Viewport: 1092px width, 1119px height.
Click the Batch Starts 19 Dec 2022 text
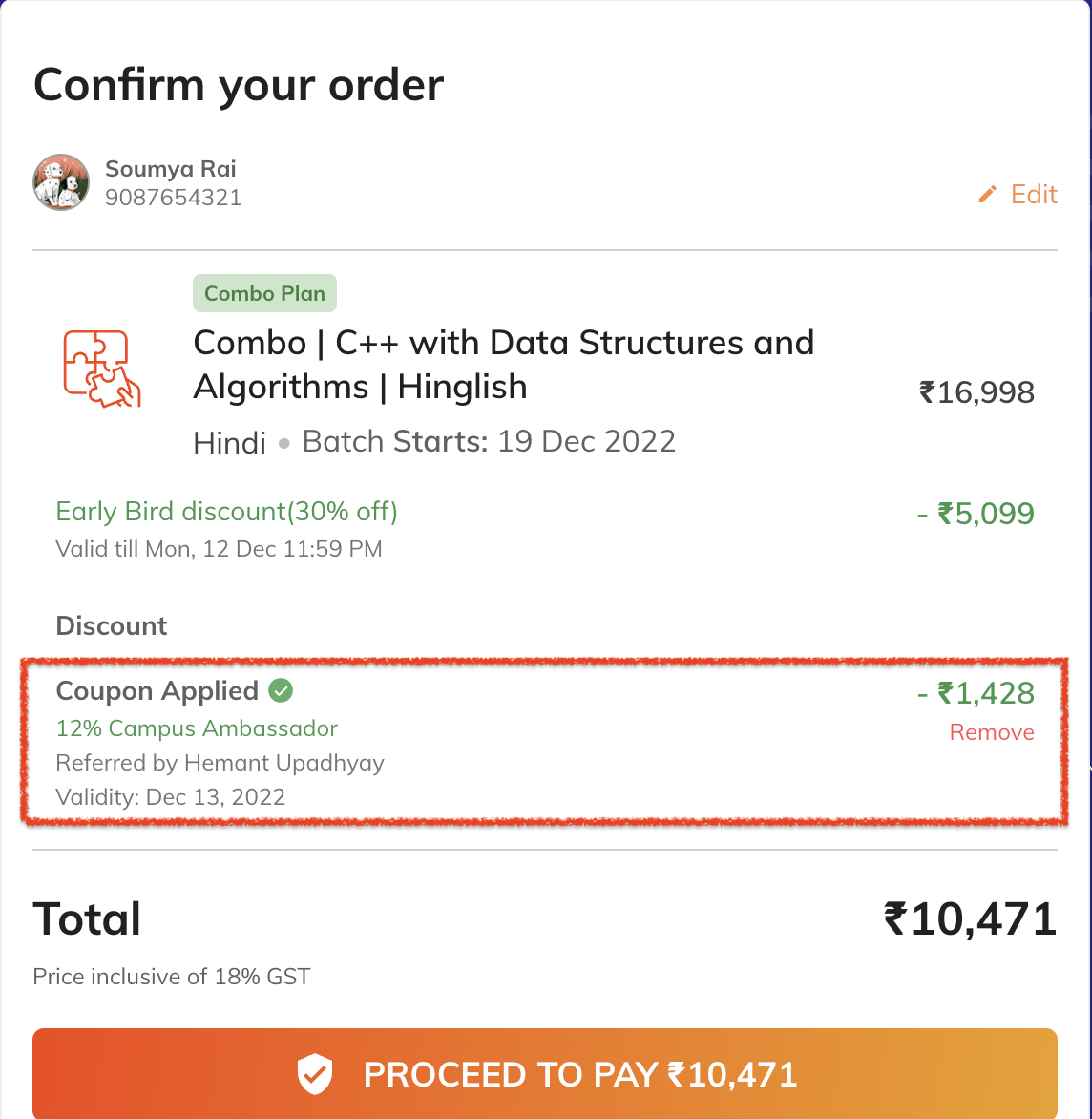(x=489, y=442)
